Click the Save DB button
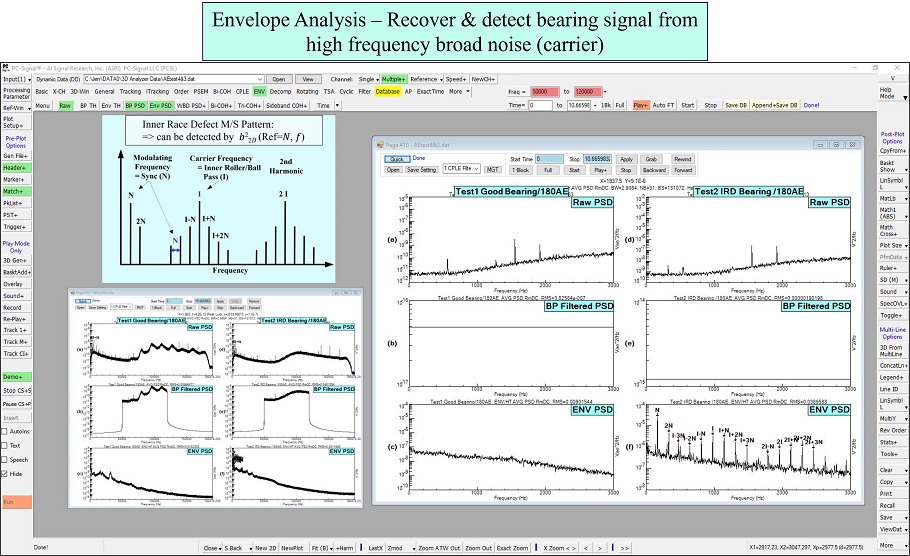Viewport: 910px width, 556px height. click(x=735, y=105)
